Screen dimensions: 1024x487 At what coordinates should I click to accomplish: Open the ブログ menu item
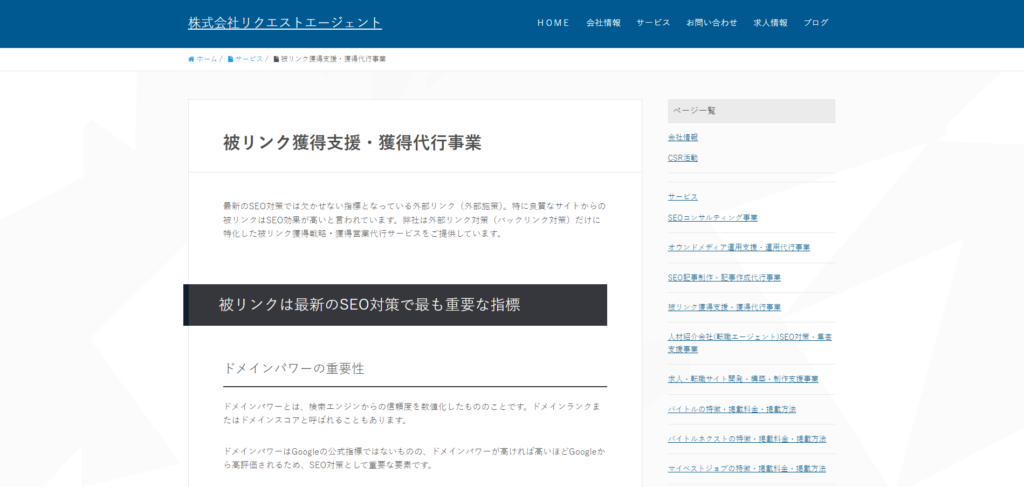click(816, 23)
